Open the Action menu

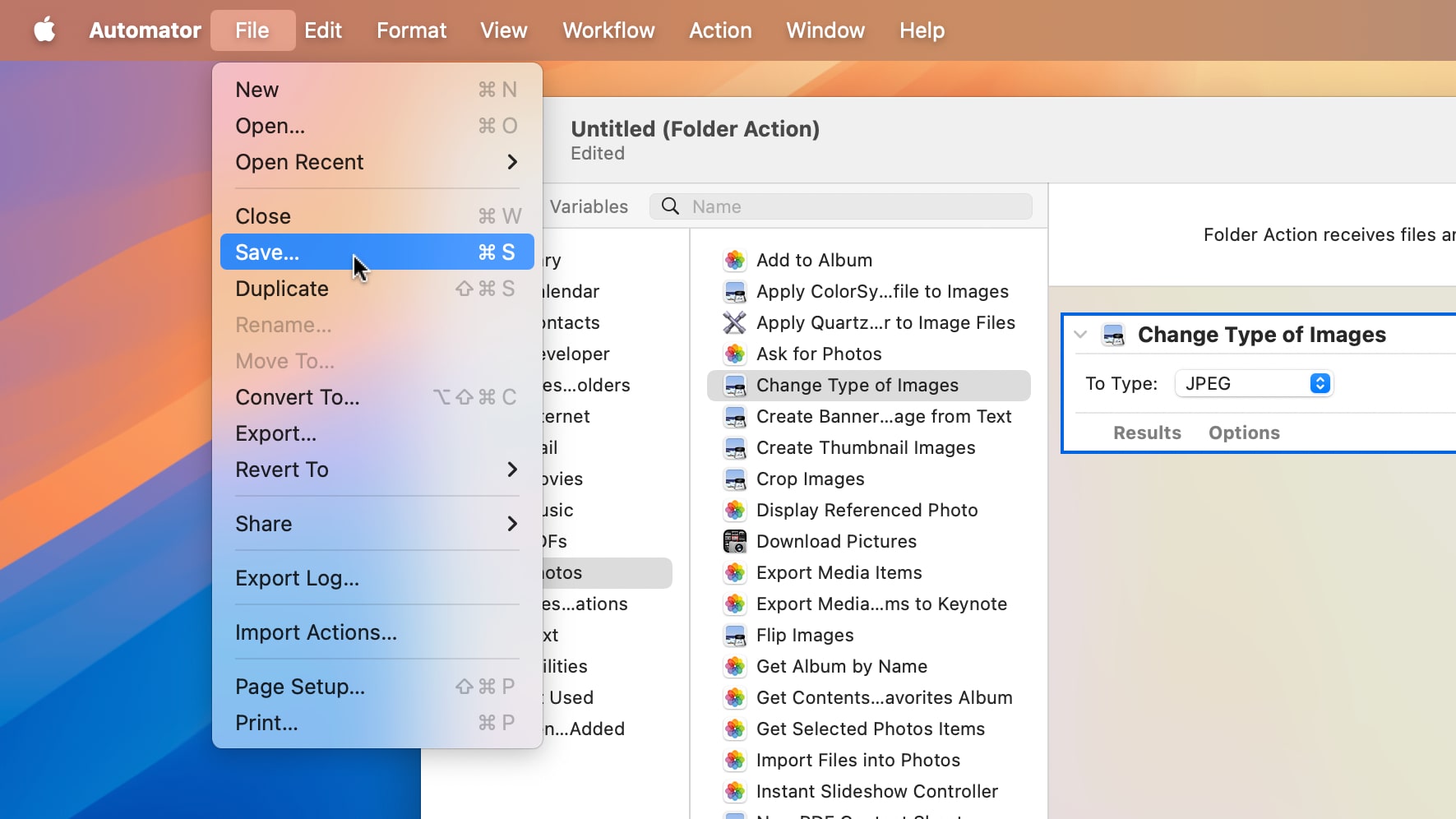tap(720, 30)
